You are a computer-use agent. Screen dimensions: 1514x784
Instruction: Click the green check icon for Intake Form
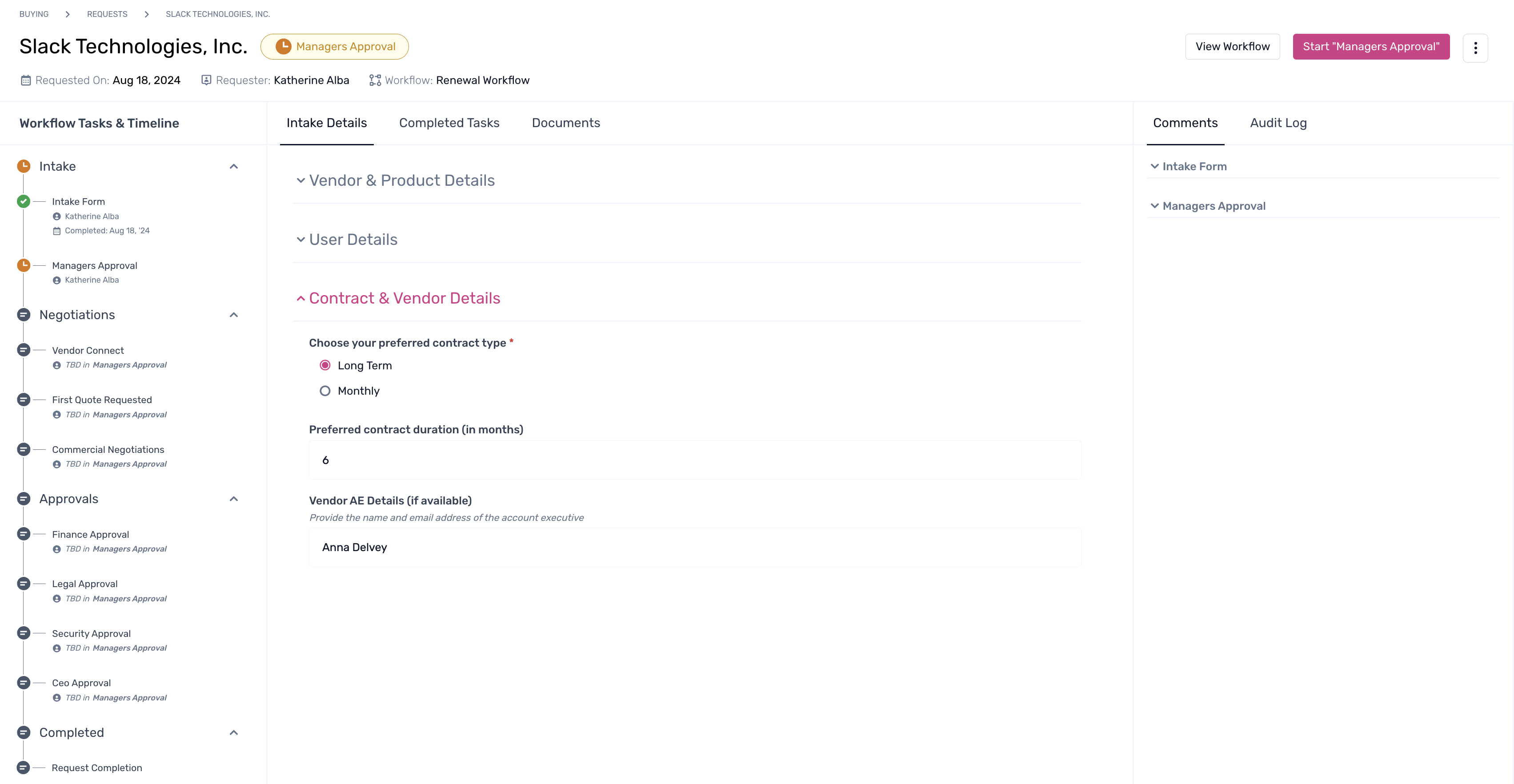[24, 202]
